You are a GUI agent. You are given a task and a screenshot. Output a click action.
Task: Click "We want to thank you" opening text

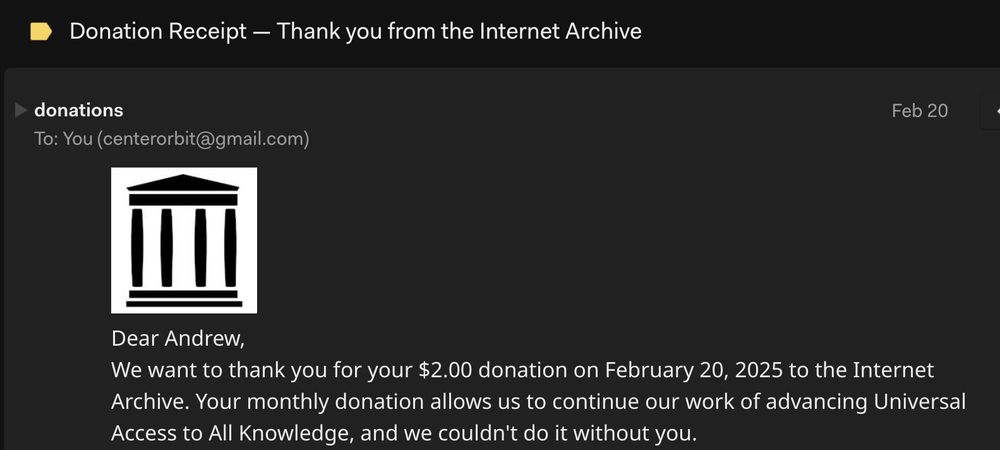tap(200, 370)
